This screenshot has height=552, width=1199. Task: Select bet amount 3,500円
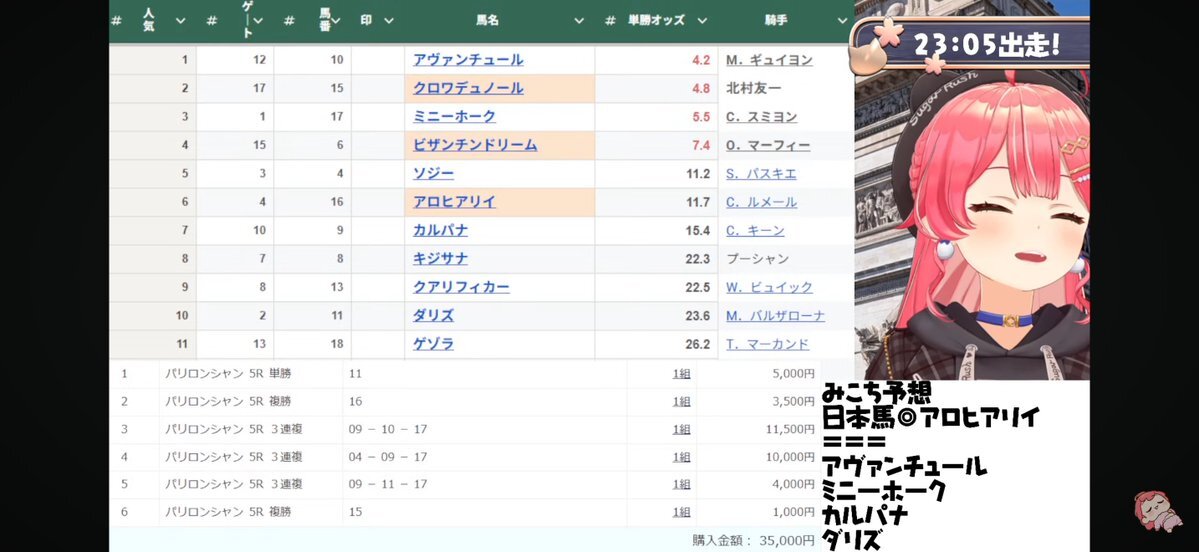click(794, 401)
